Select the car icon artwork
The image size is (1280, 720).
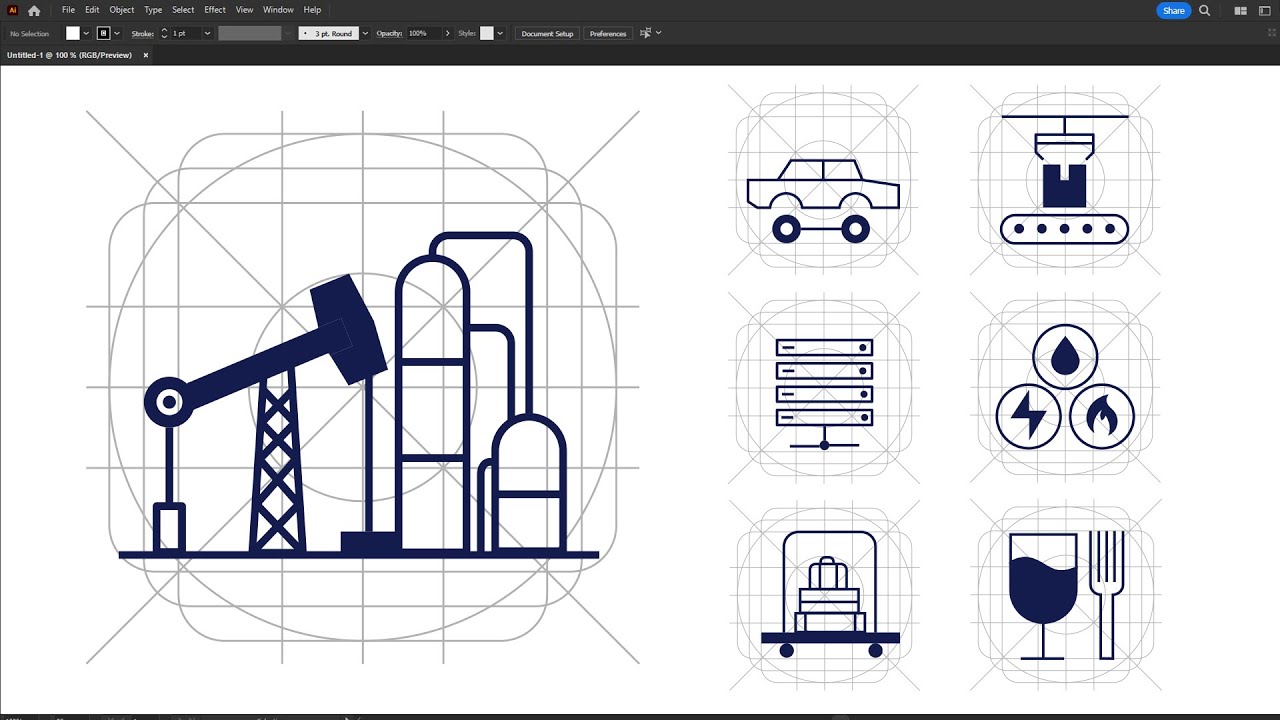[822, 201]
